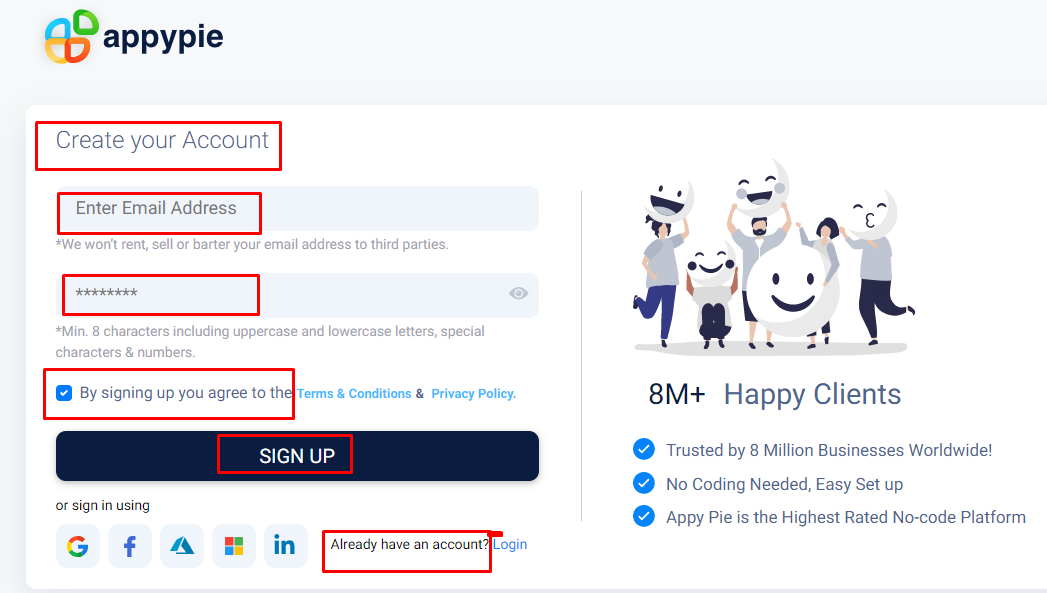Uncheck the signing up agreement checkbox

[x=64, y=393]
